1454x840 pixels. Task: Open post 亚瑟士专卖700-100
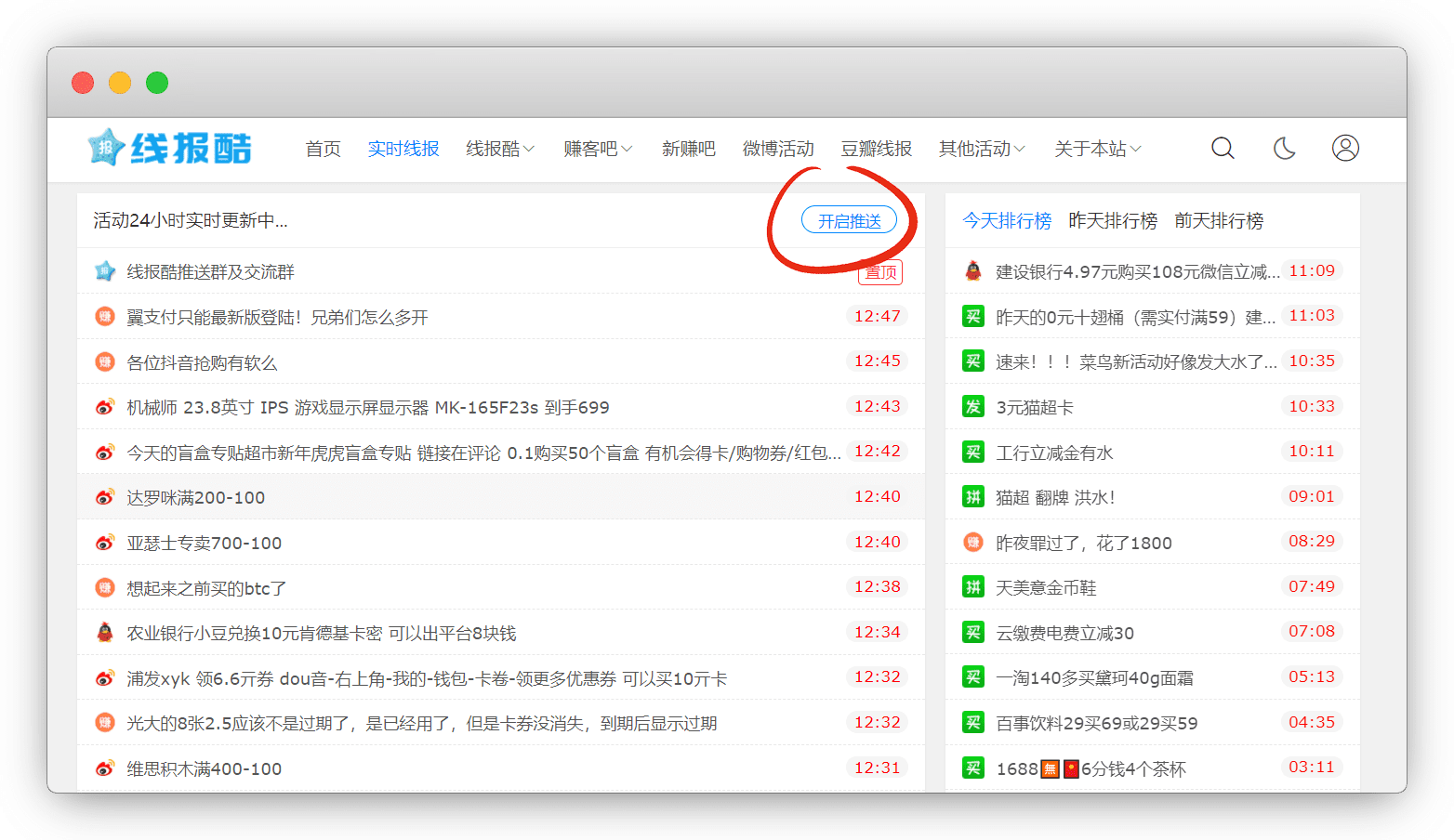click(x=205, y=544)
